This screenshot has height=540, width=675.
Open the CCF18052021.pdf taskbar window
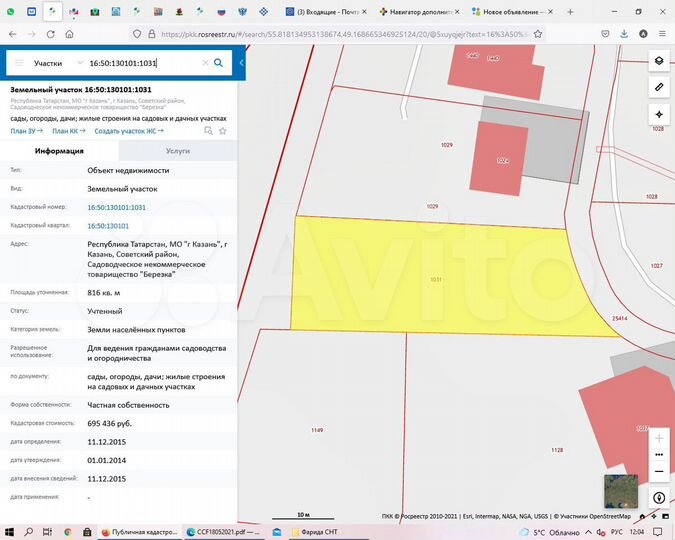click(224, 532)
